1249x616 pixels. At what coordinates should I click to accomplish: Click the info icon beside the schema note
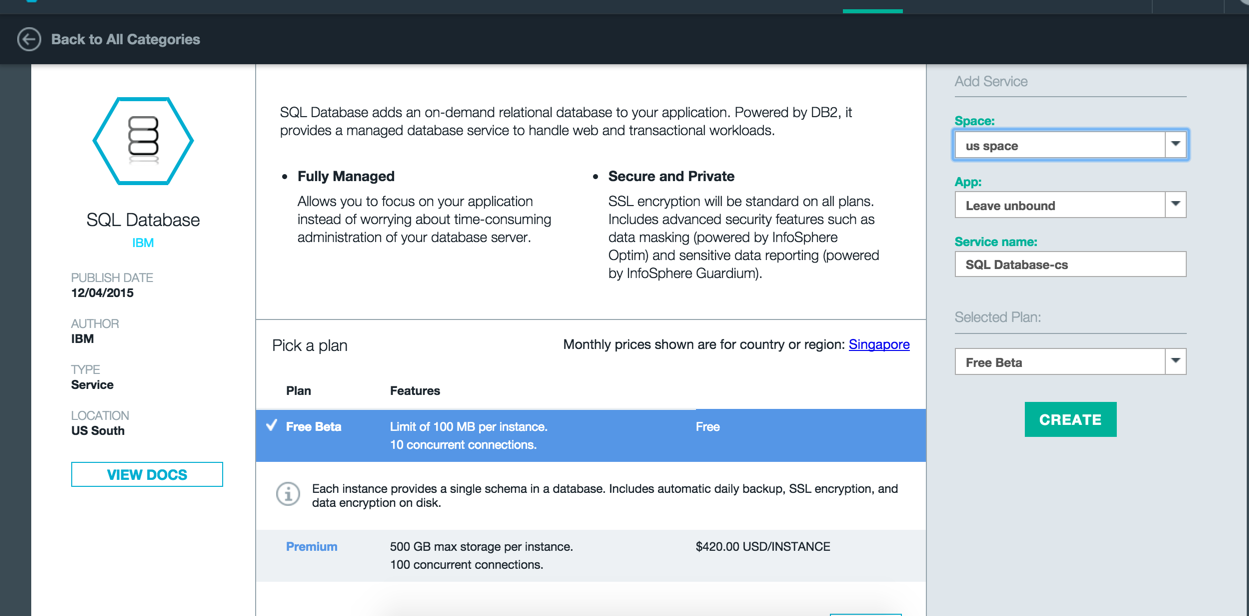point(288,493)
